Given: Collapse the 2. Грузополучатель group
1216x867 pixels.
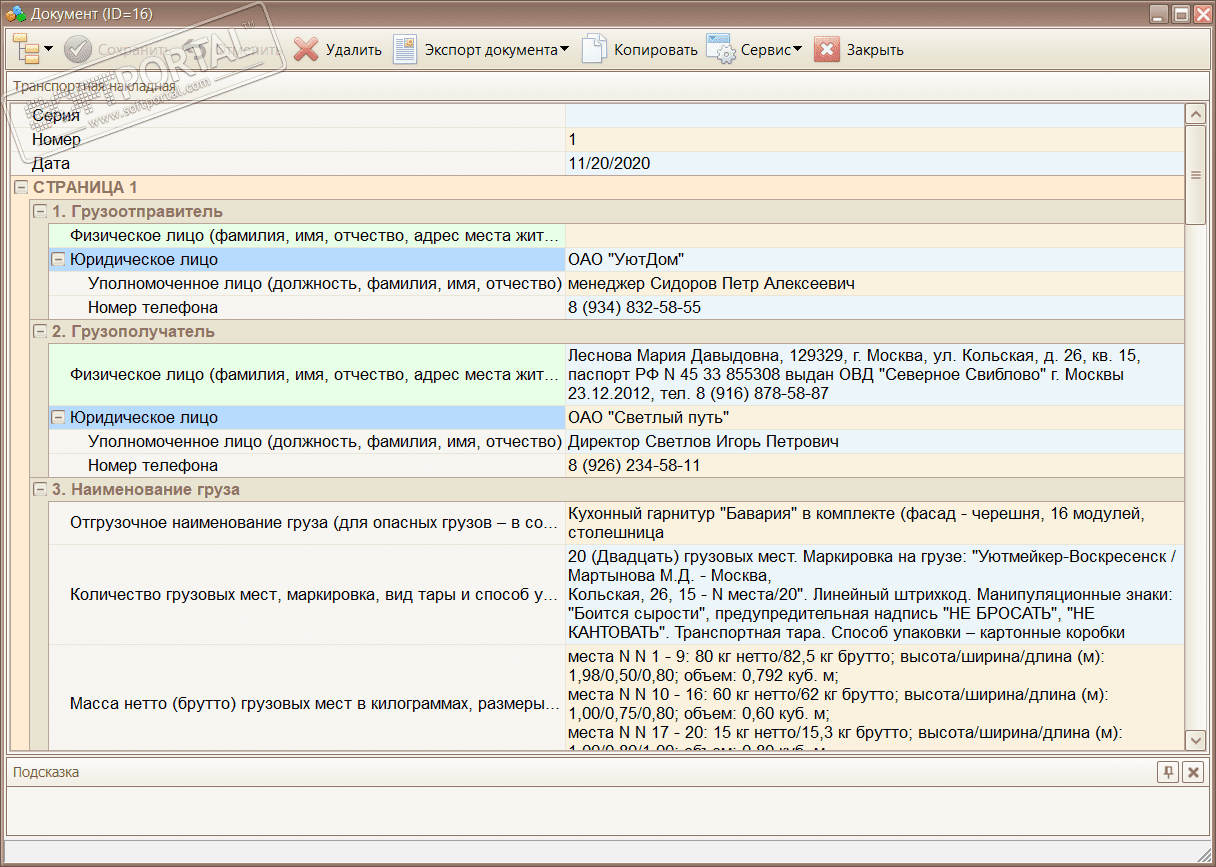Looking at the screenshot, I should [39, 331].
